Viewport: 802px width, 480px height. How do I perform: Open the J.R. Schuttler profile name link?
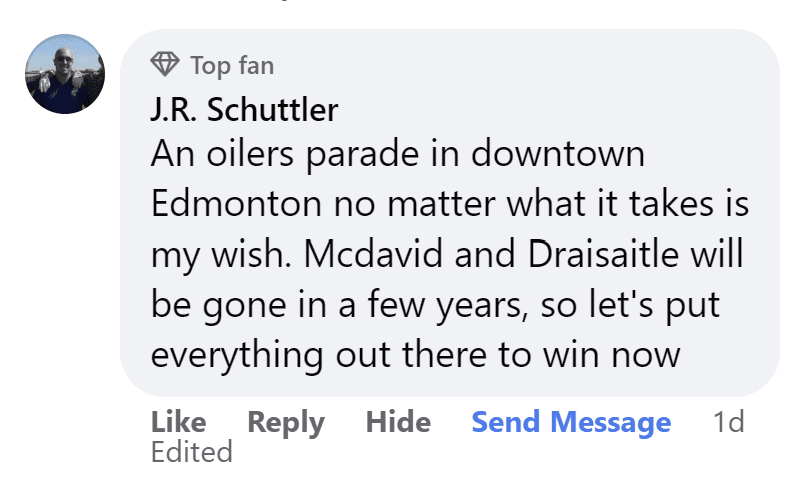[x=244, y=110]
